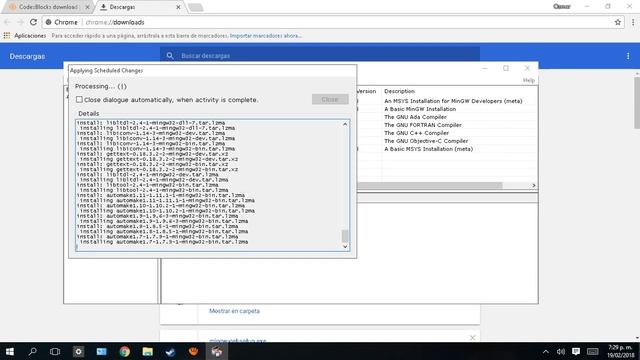Open Windows taskbar search
The width and height of the screenshot is (640, 360).
[32, 351]
